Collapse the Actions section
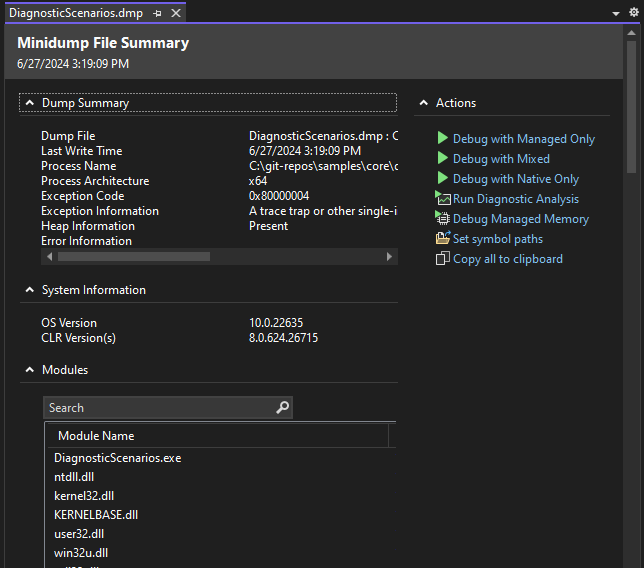 (x=424, y=103)
